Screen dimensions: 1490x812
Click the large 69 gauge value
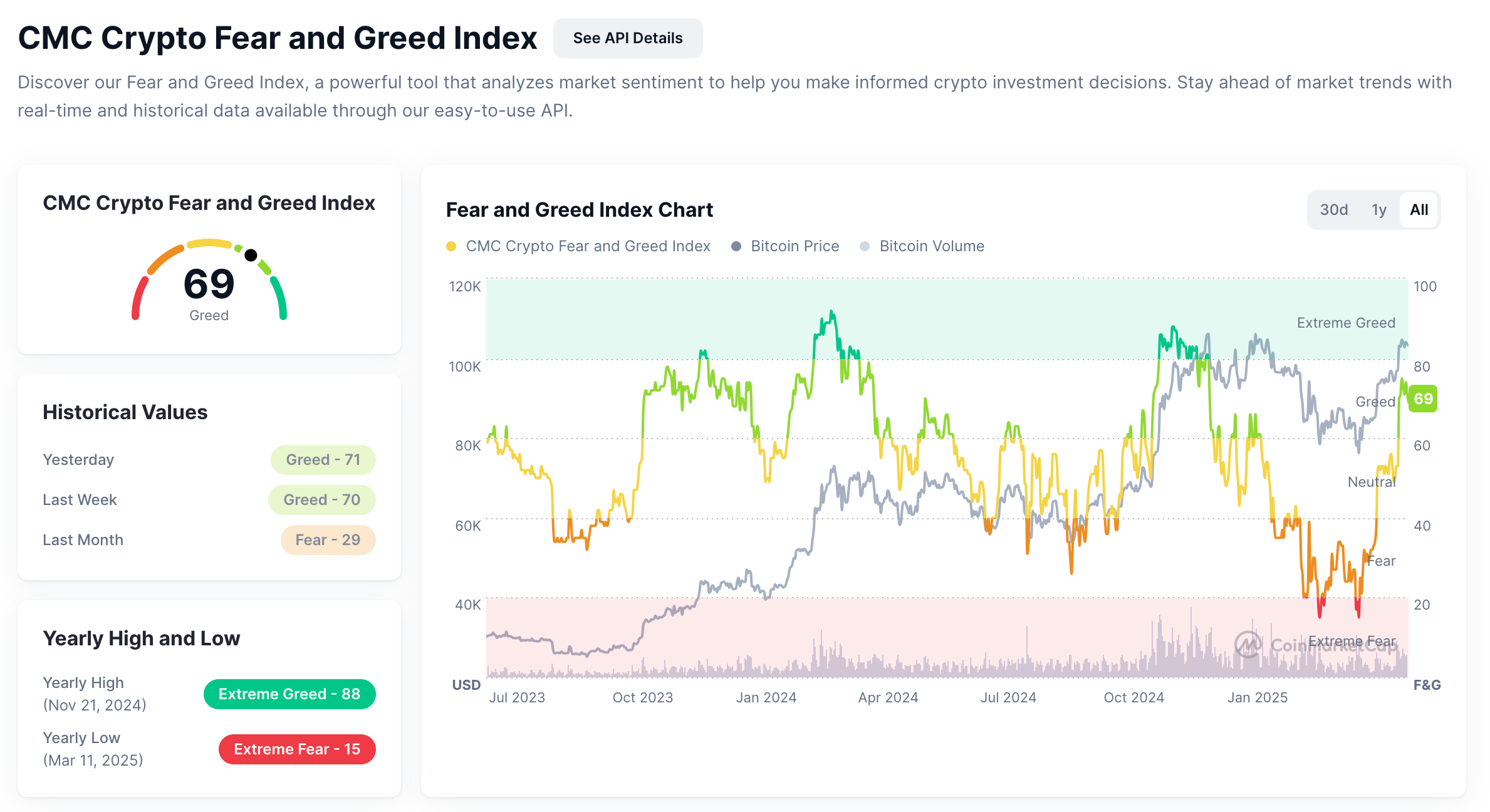209,284
